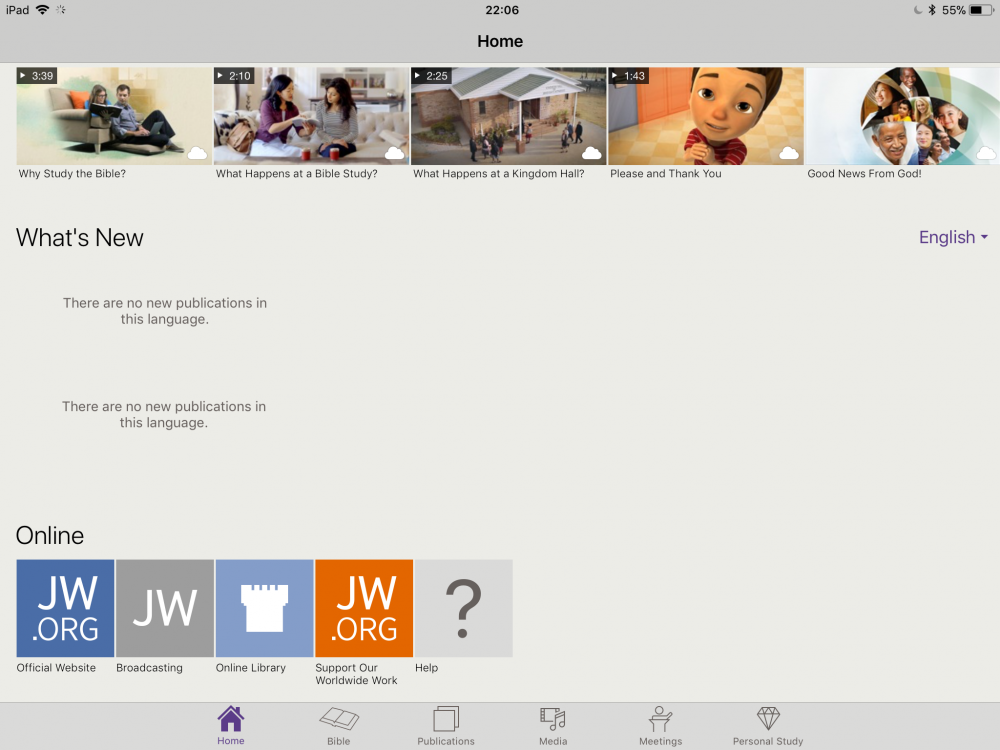The height and width of the screenshot is (750, 1000).
Task: Go to the Publications tab
Action: (446, 726)
